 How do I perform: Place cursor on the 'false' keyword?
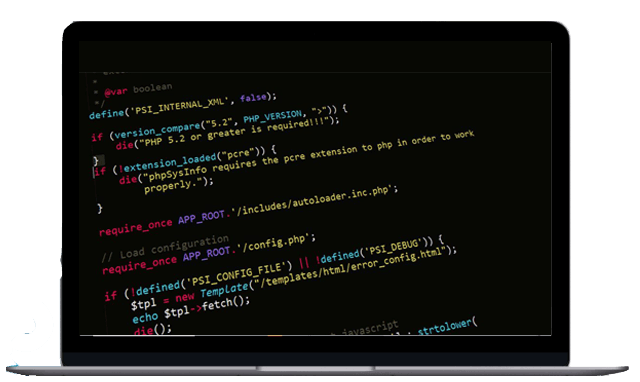pos(253,98)
